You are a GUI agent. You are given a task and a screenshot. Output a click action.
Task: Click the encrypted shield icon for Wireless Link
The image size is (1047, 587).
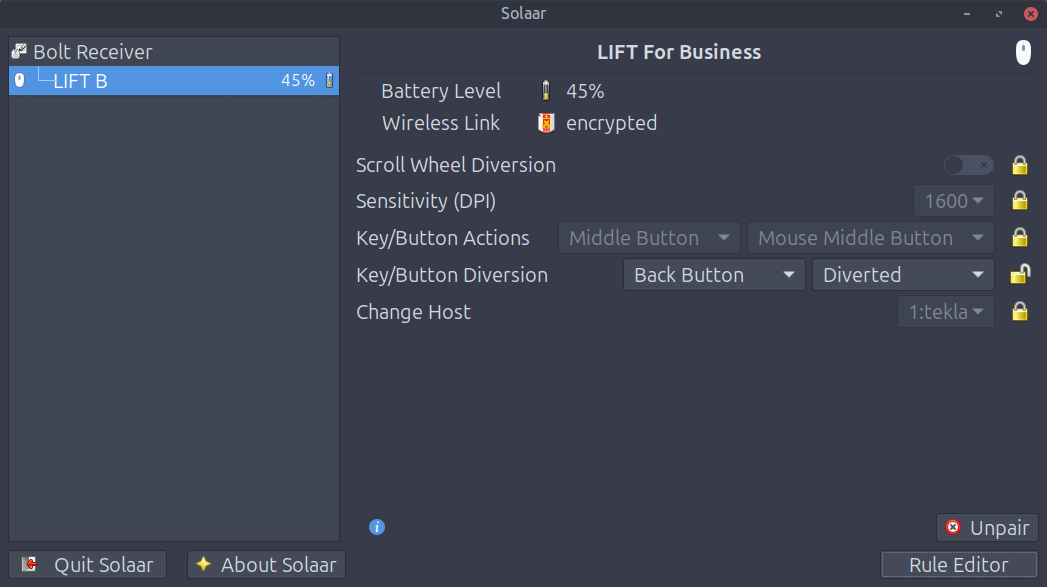click(x=546, y=123)
